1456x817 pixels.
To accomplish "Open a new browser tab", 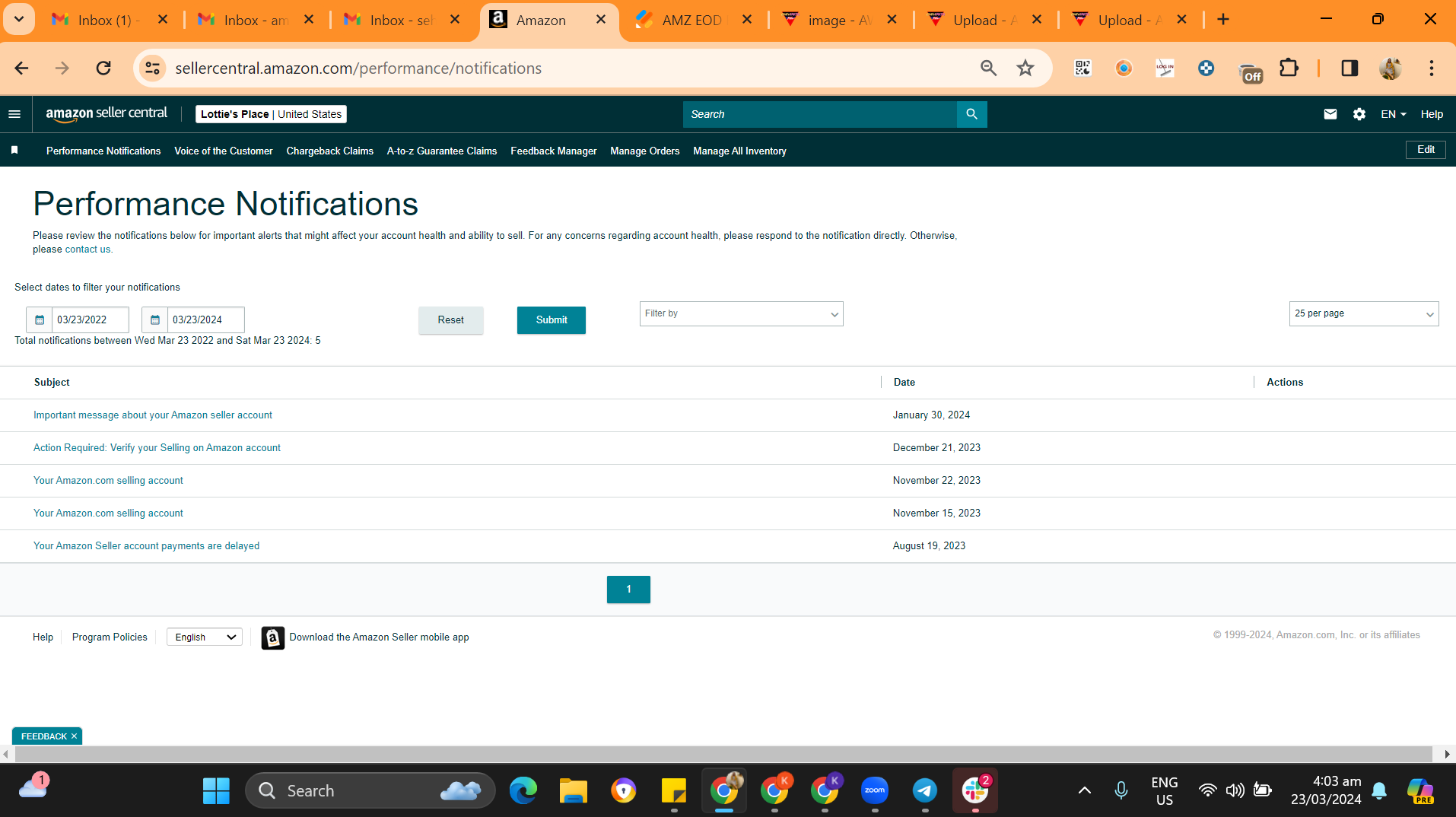I will (x=1223, y=20).
